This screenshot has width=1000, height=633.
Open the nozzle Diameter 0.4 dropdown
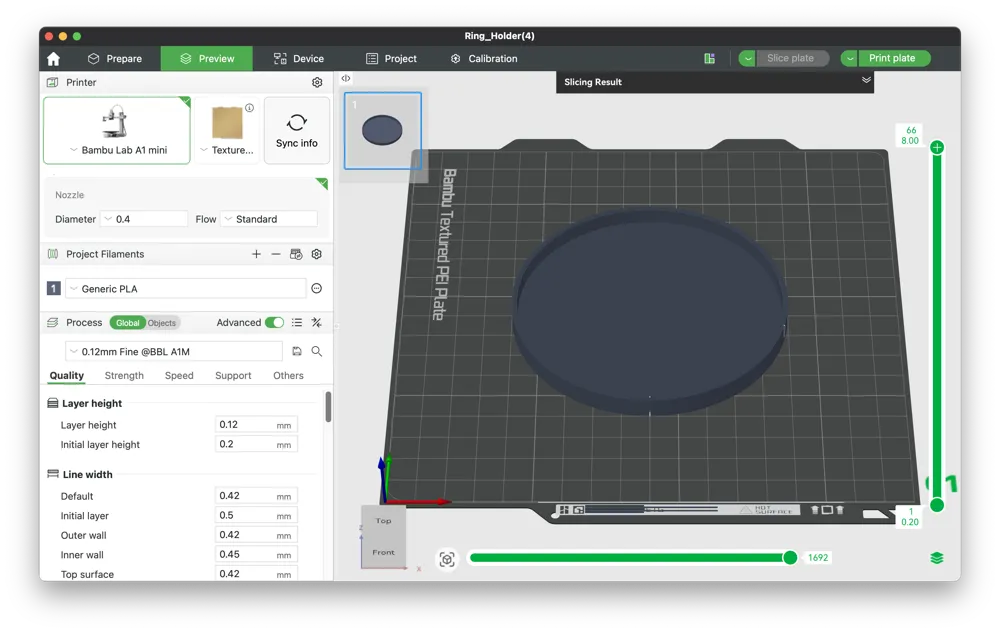tap(144, 219)
